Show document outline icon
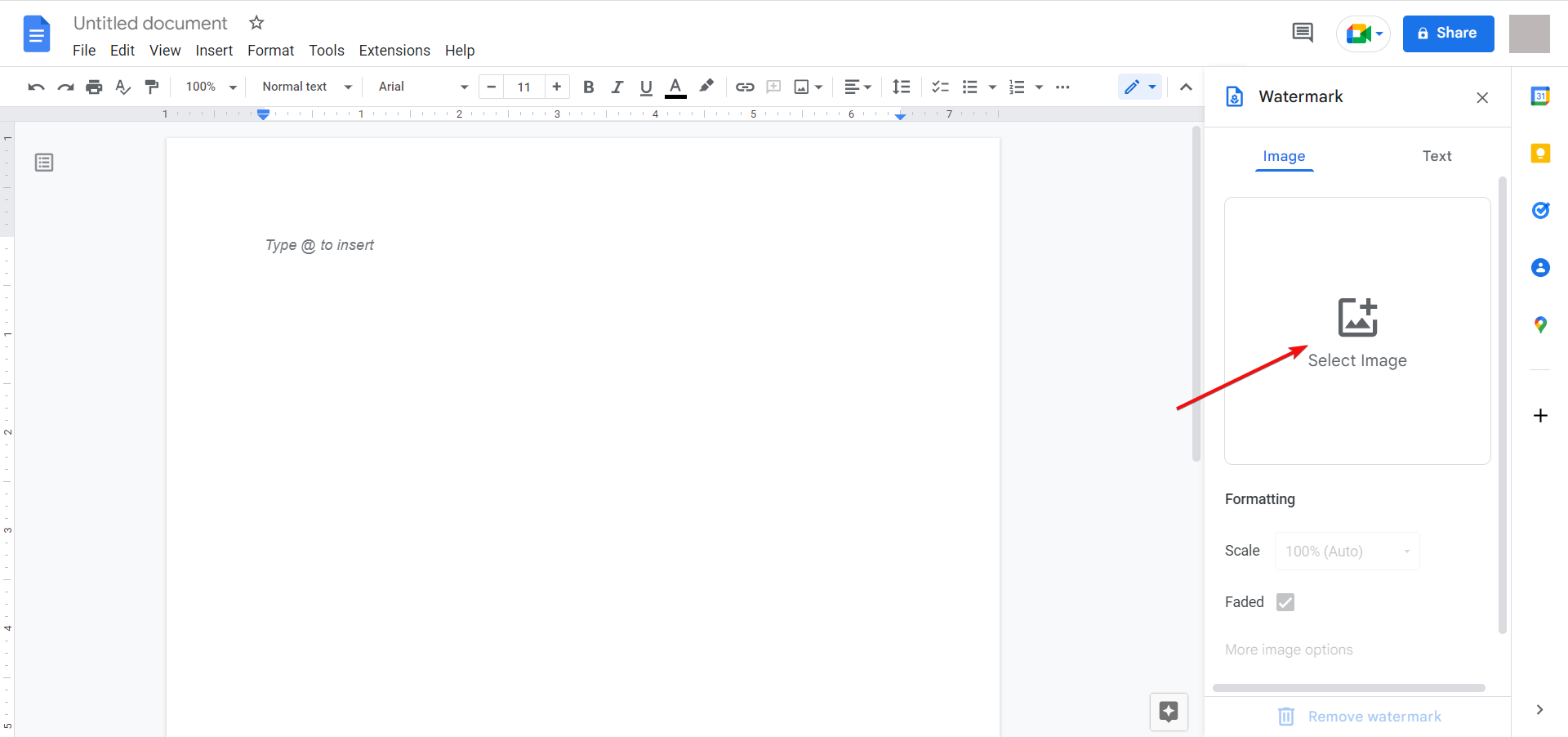 pyautogui.click(x=44, y=163)
